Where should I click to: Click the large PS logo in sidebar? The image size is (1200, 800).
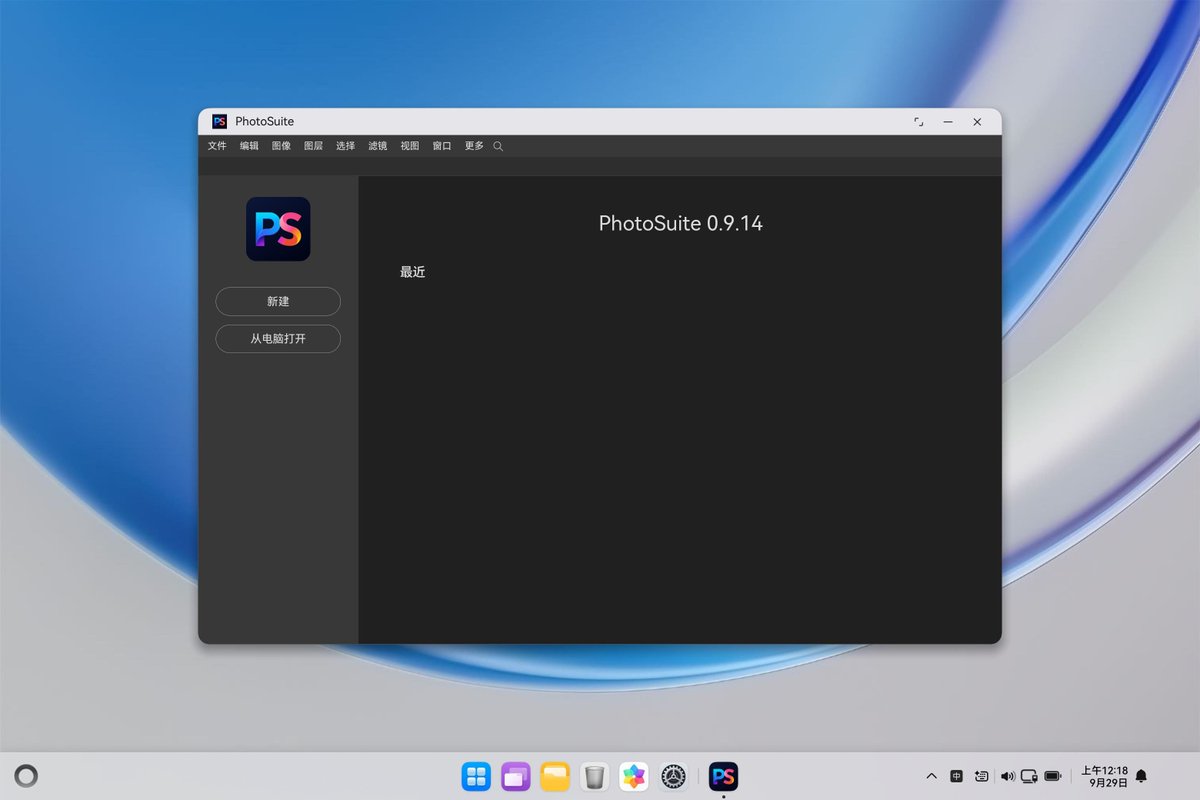pos(278,229)
